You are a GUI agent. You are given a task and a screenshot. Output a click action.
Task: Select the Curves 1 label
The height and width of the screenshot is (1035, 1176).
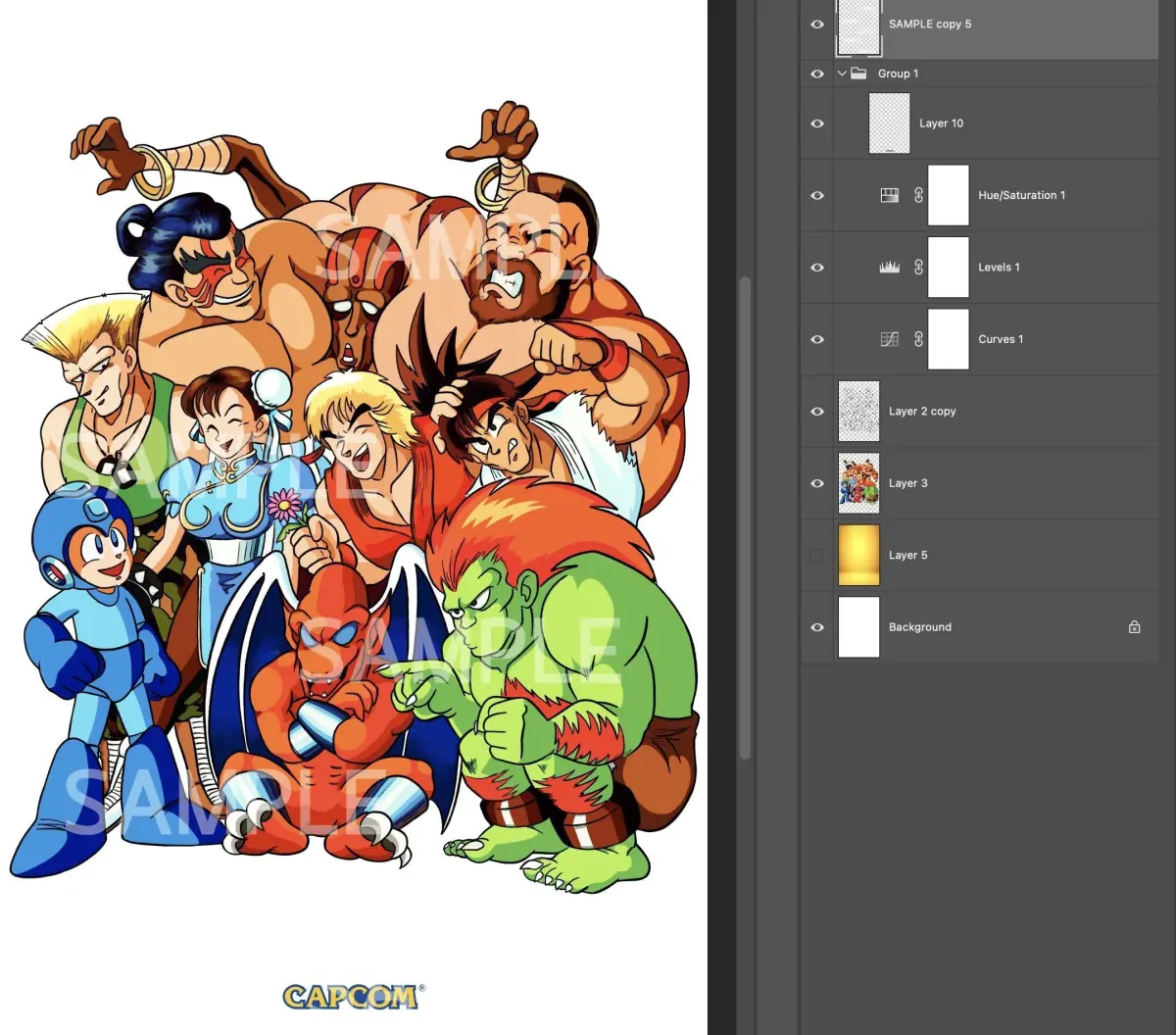(1001, 339)
